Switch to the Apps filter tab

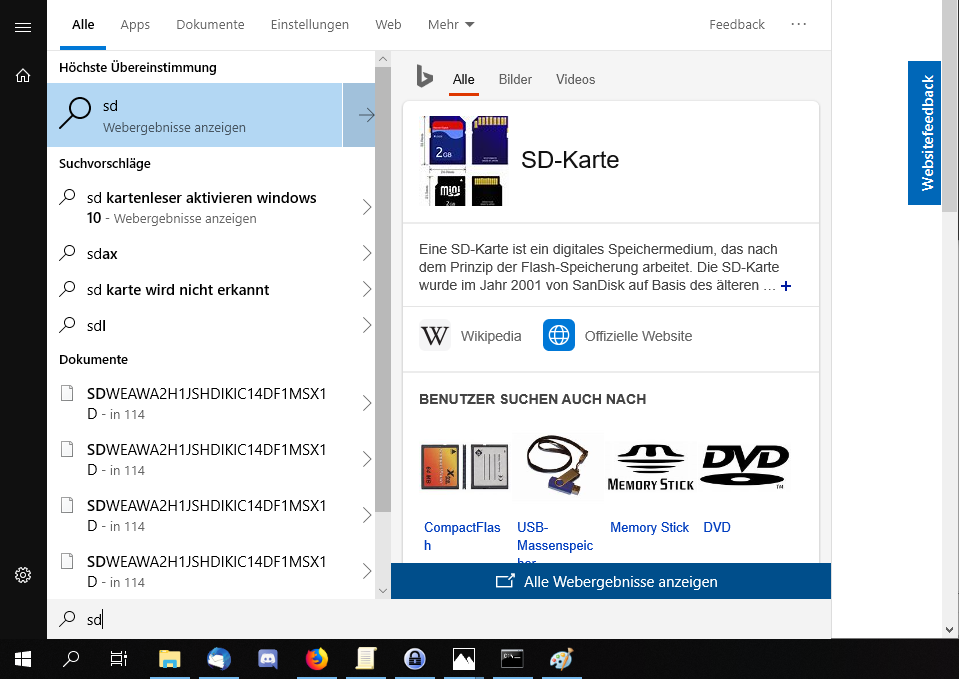[135, 24]
